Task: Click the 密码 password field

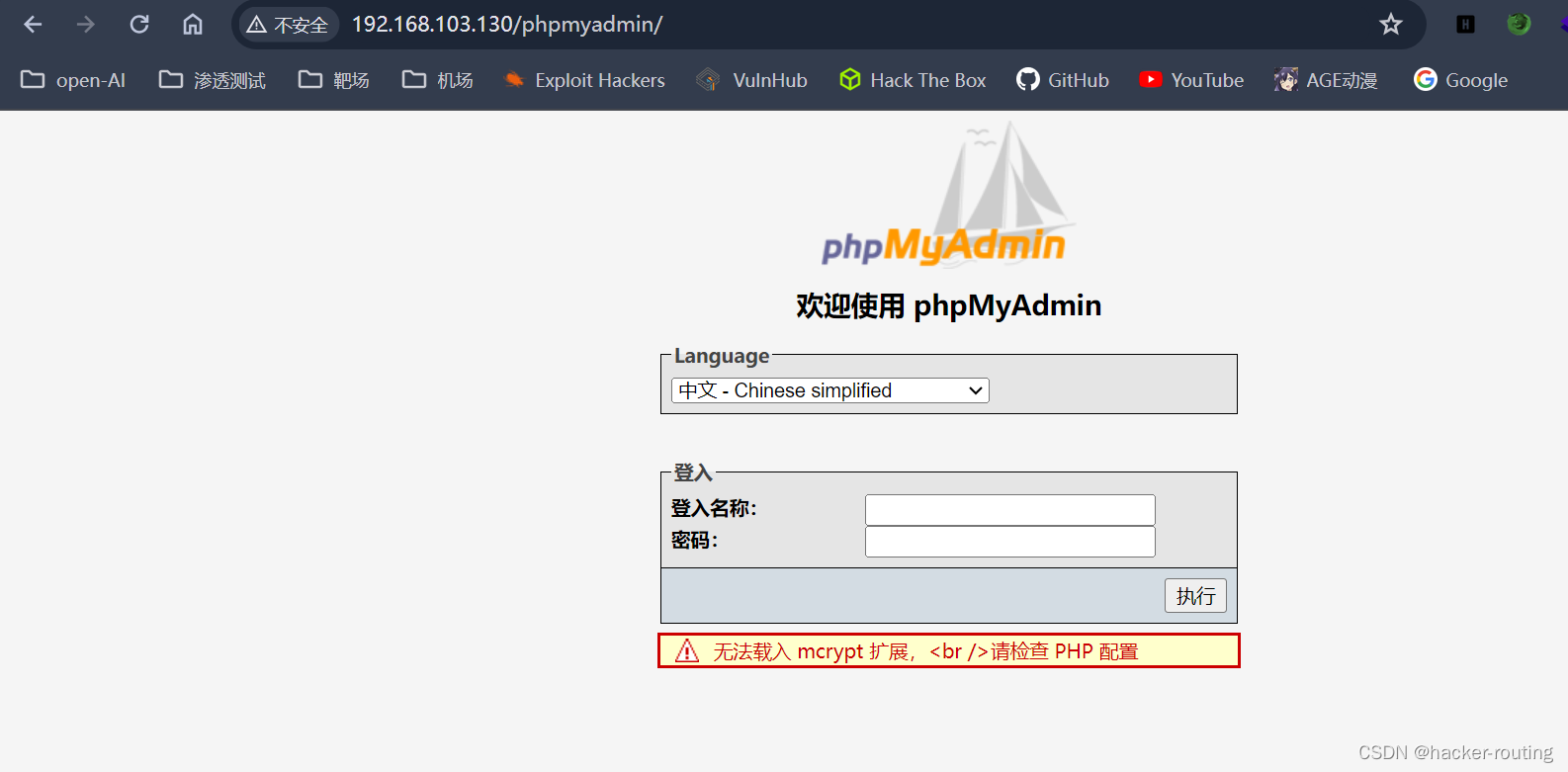Action: [1010, 542]
